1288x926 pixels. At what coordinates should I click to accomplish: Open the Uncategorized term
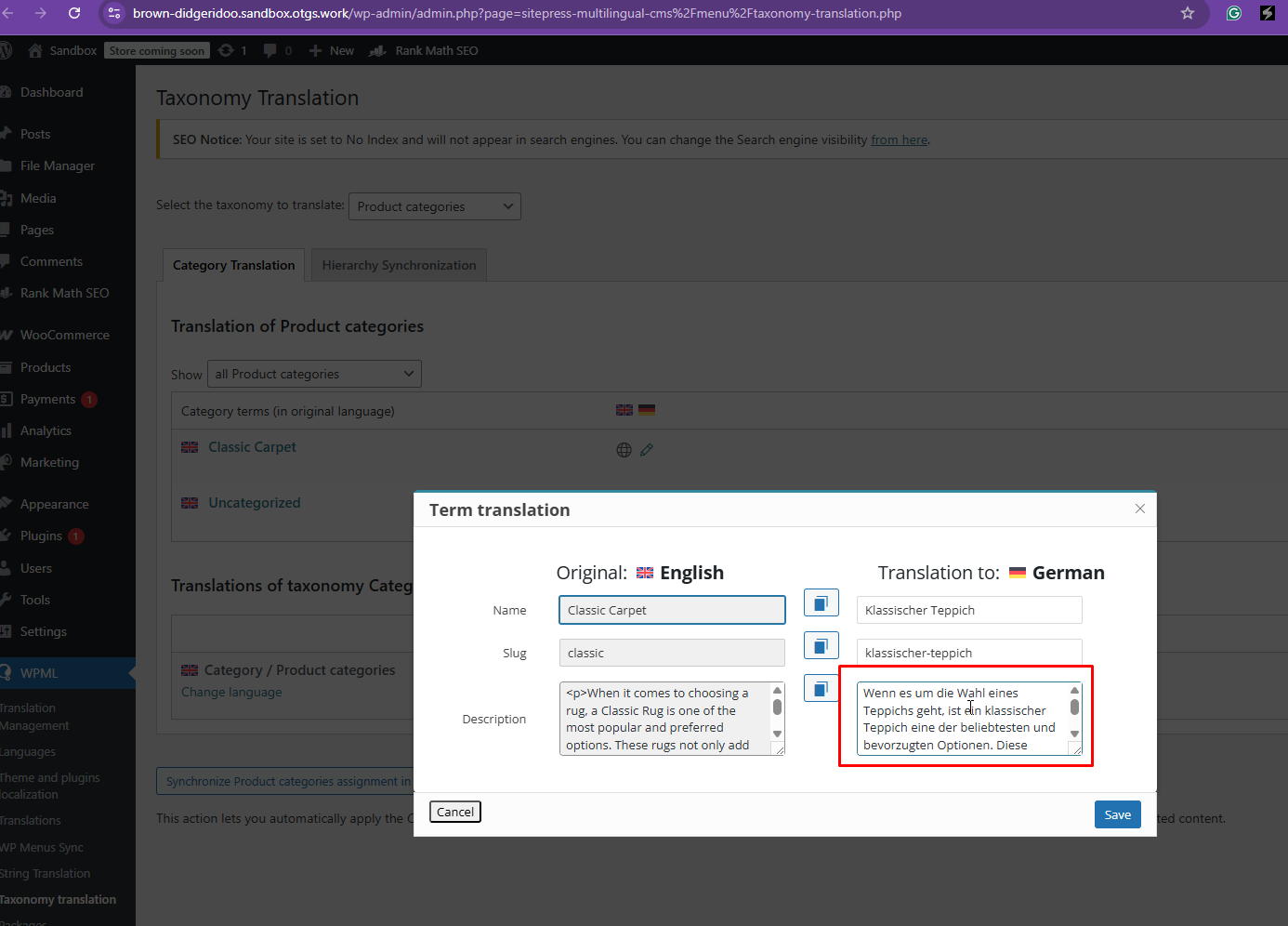pyautogui.click(x=255, y=503)
